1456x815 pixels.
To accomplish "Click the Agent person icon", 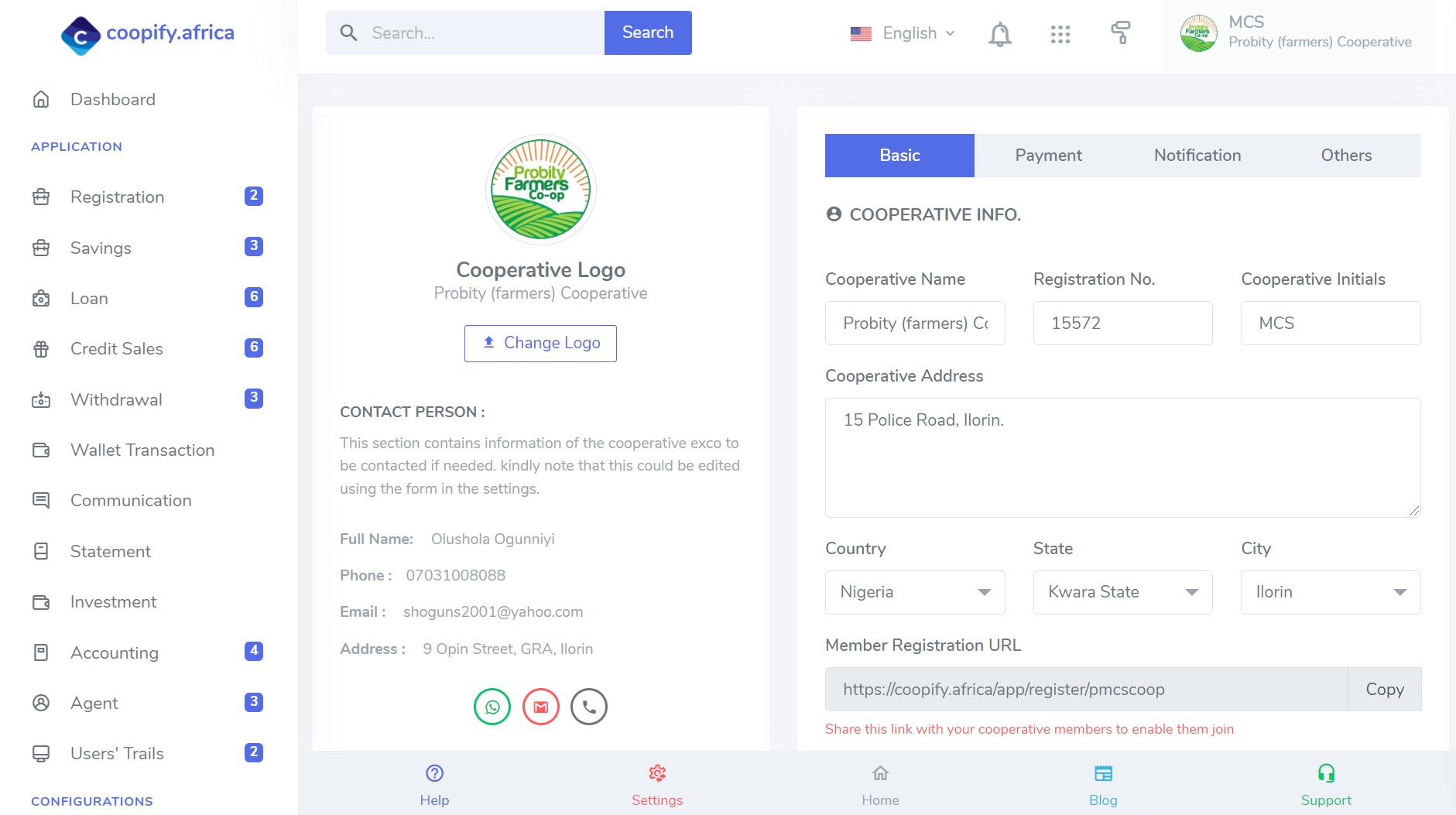I will [x=41, y=703].
